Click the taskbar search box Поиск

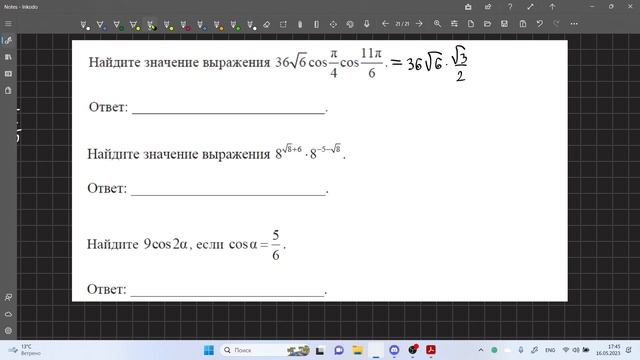click(x=265, y=350)
